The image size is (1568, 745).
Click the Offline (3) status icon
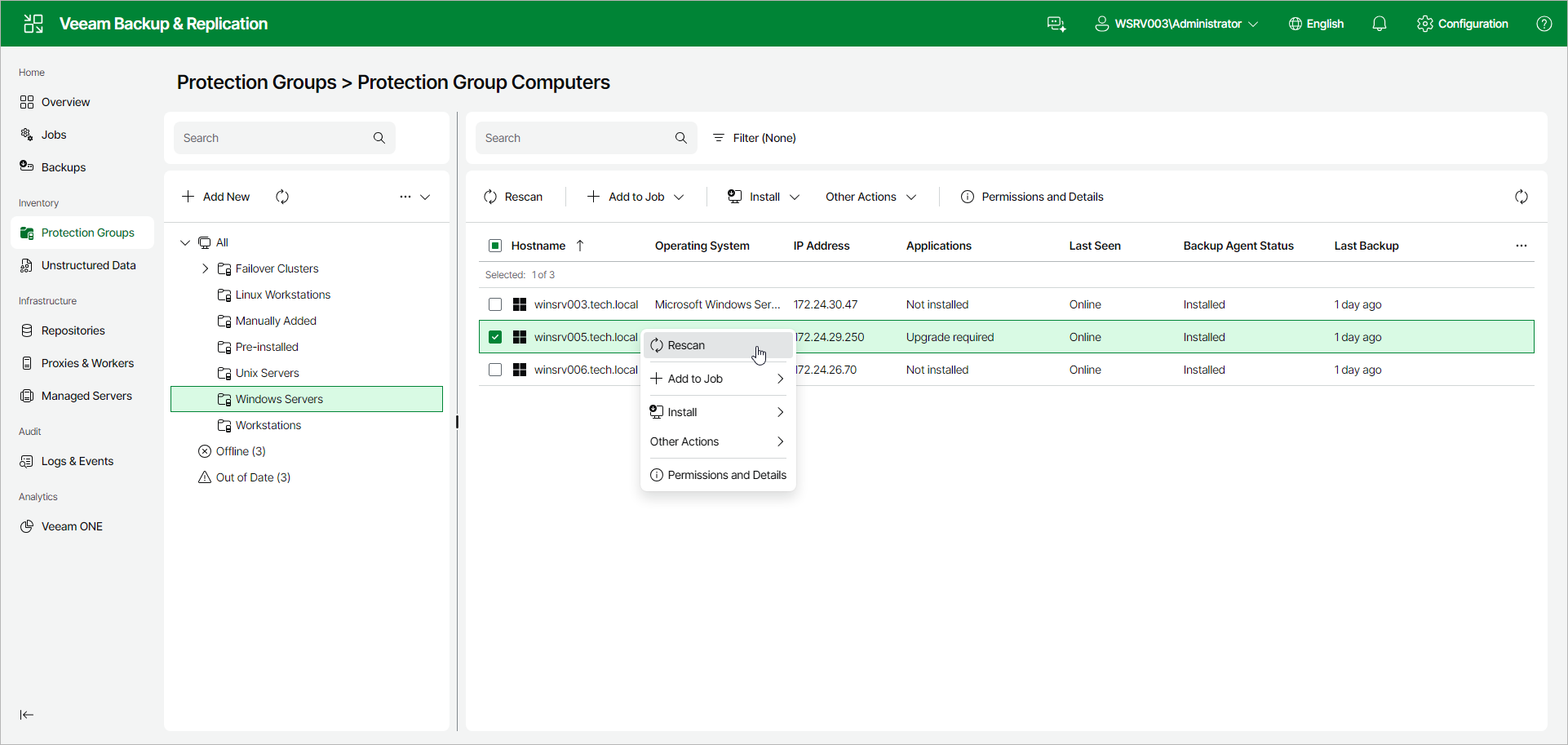point(205,451)
